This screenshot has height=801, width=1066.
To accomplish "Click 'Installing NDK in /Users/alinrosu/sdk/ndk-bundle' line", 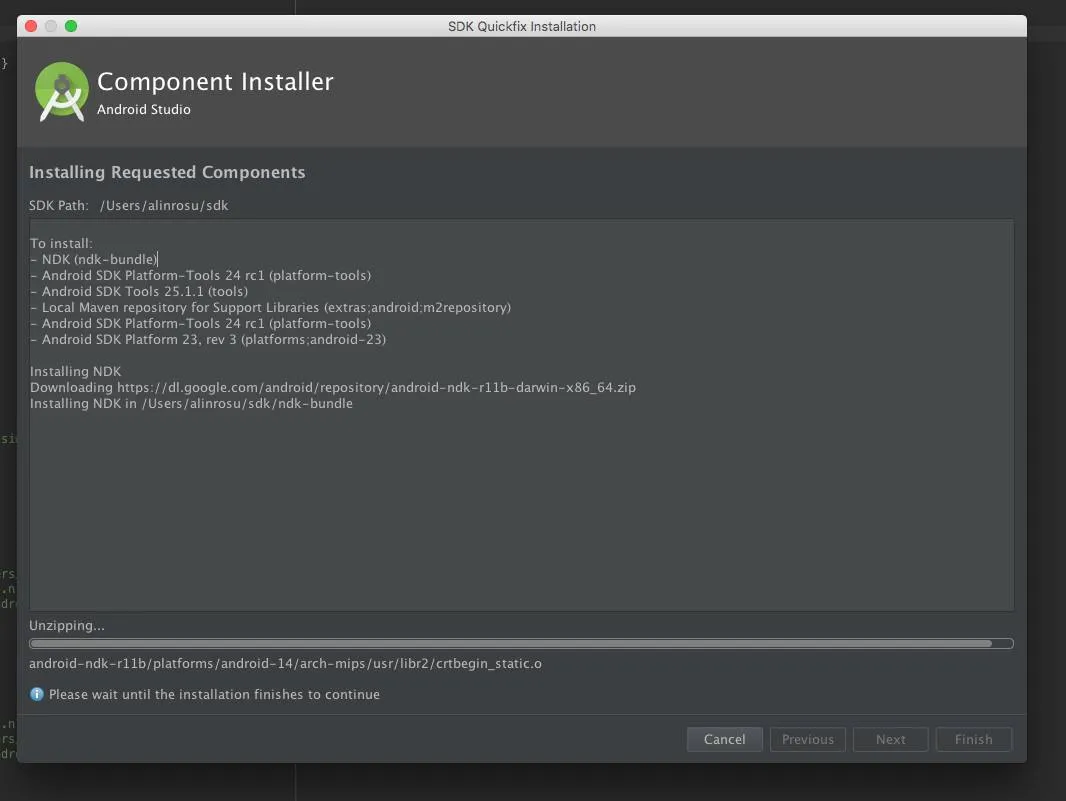I will point(191,403).
